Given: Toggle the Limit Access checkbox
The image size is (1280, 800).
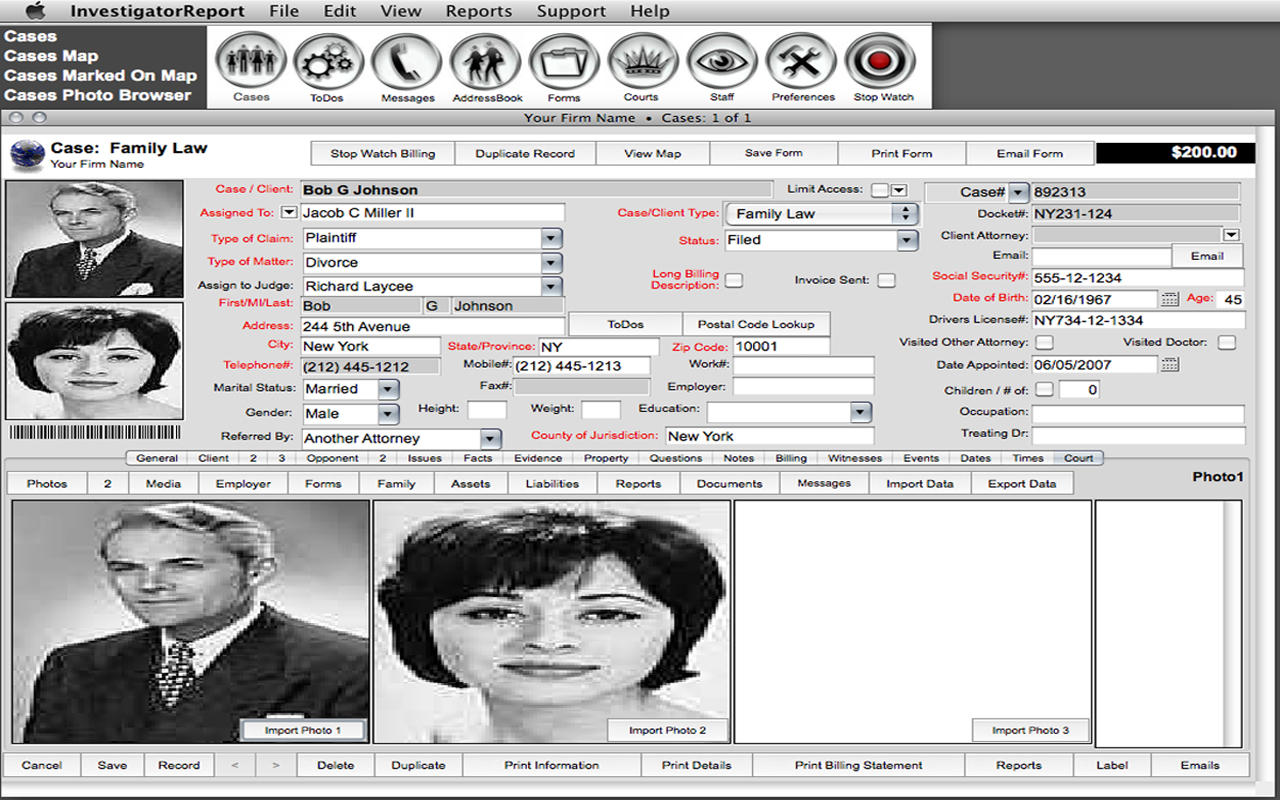Looking at the screenshot, I should point(879,190).
